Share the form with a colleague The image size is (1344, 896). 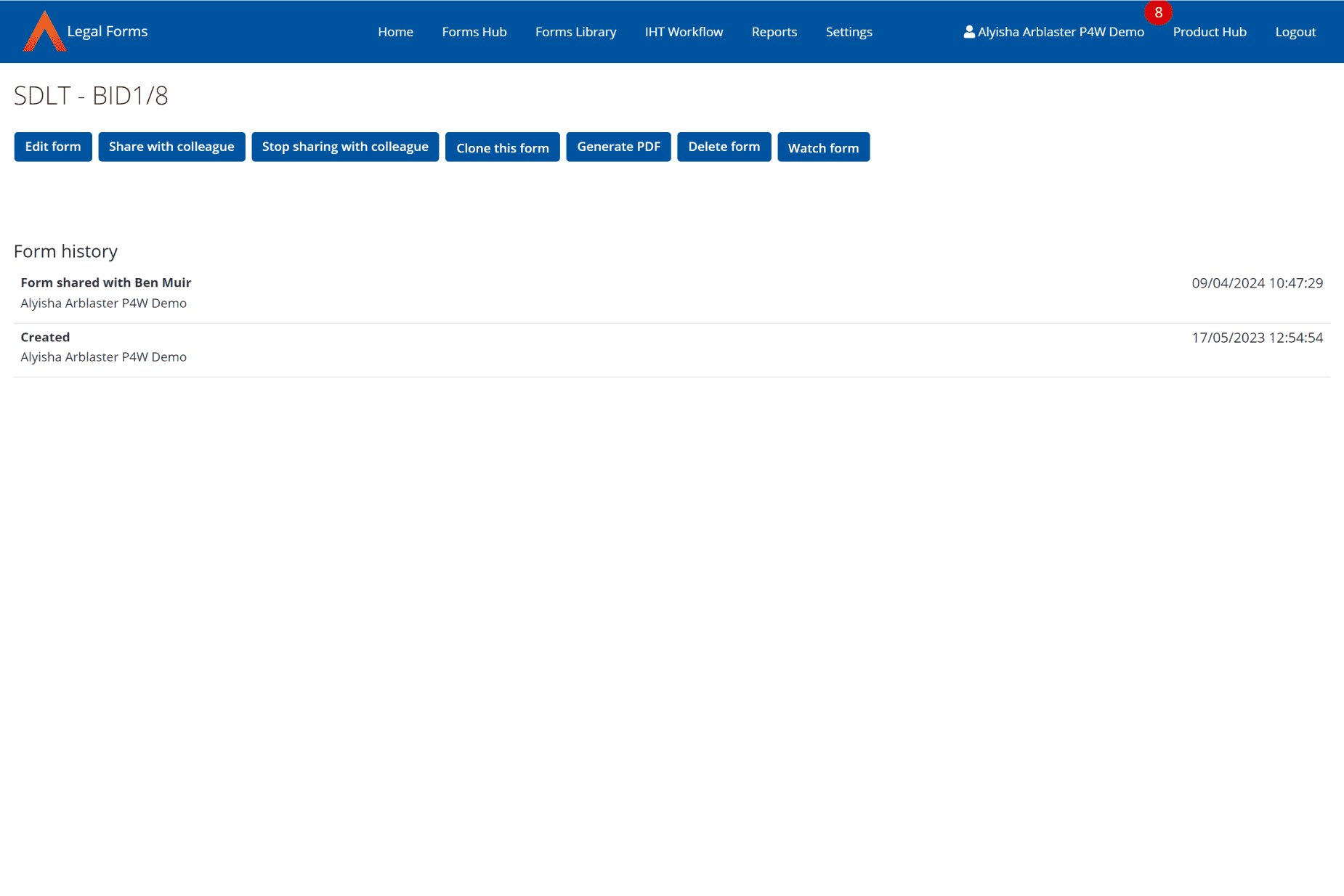click(x=171, y=147)
